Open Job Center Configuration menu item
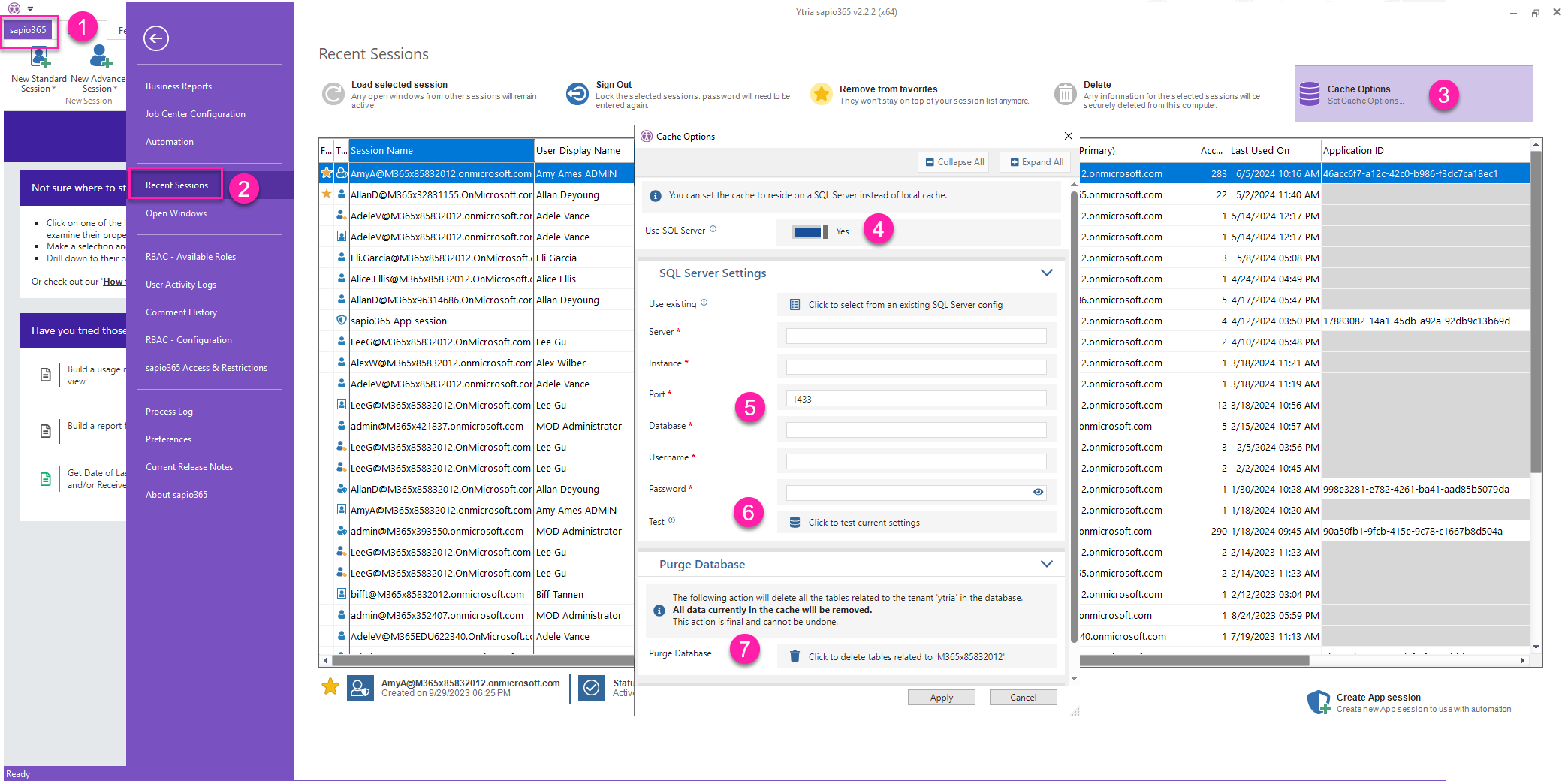The width and height of the screenshot is (1568, 781). coord(195,114)
